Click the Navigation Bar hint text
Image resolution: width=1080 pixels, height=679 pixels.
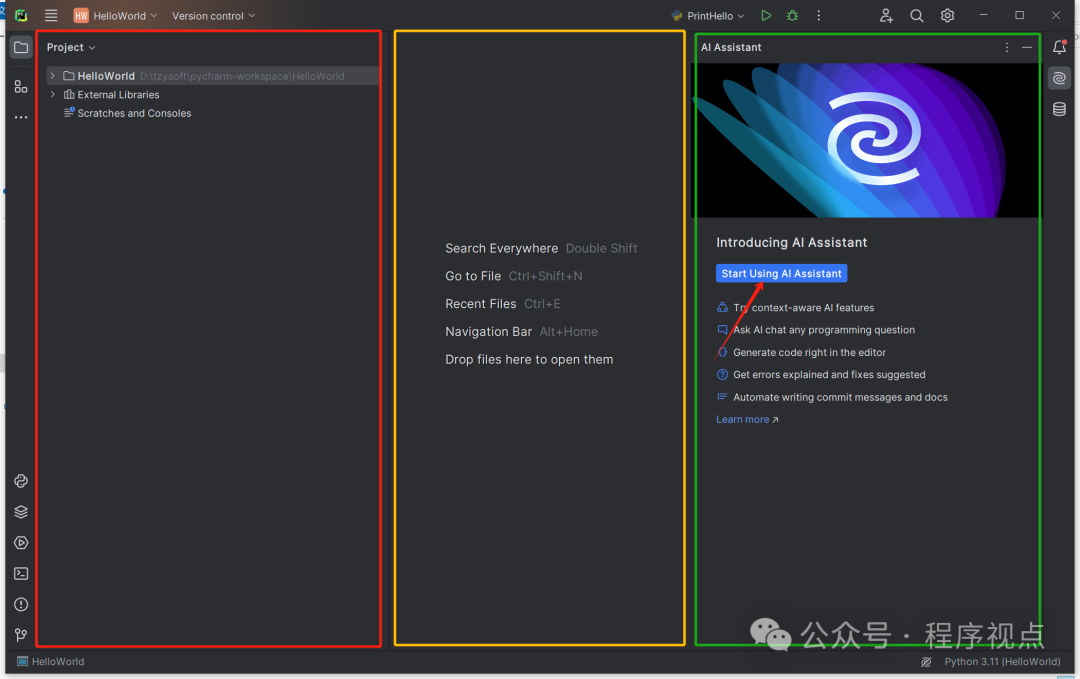[488, 331]
